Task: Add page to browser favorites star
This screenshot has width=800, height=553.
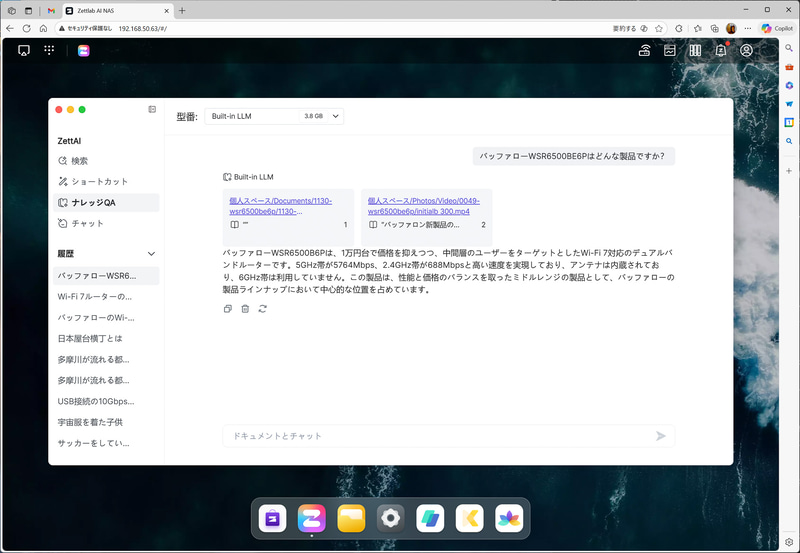Action: (x=659, y=29)
